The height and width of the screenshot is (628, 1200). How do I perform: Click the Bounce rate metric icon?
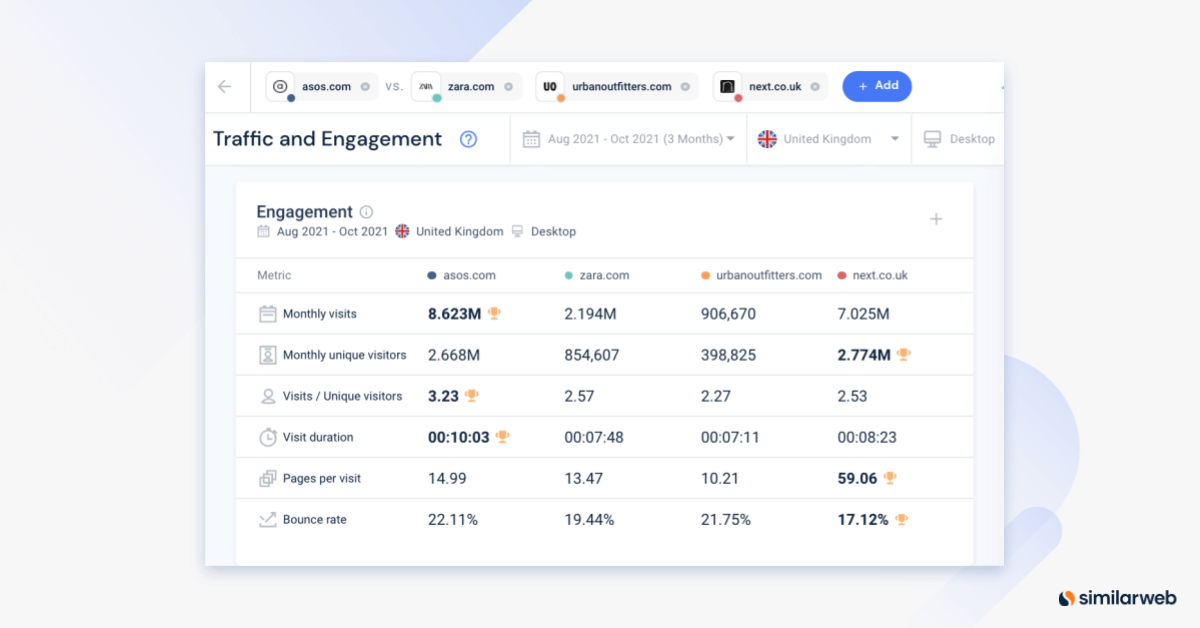[x=267, y=519]
